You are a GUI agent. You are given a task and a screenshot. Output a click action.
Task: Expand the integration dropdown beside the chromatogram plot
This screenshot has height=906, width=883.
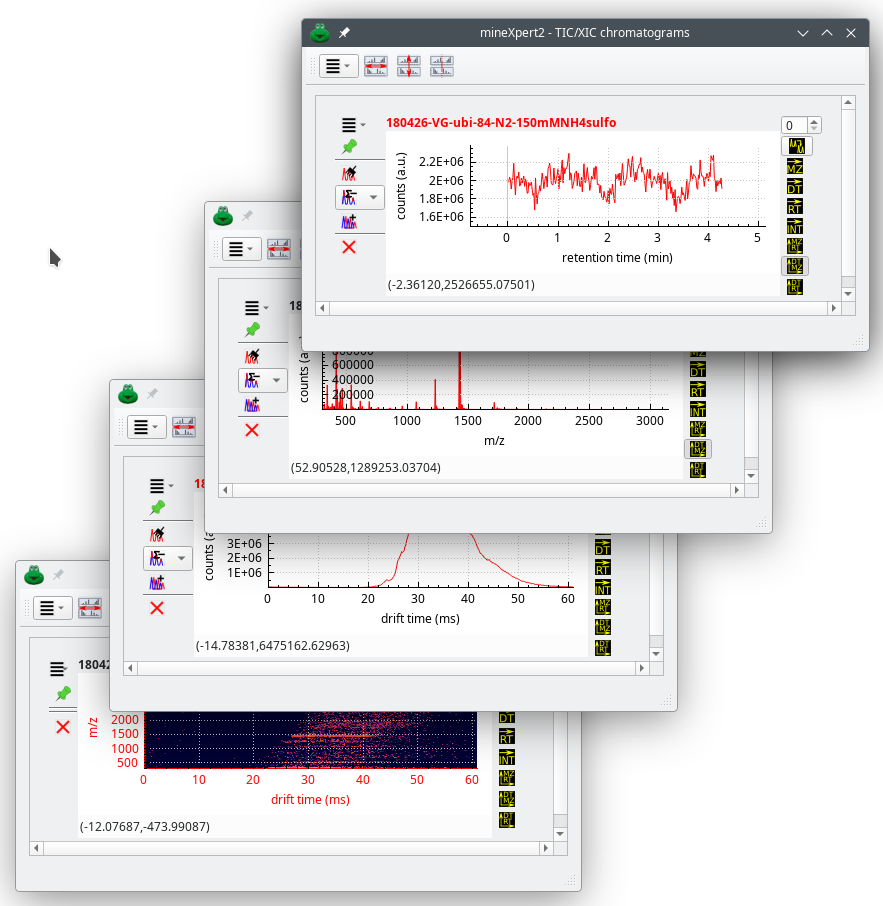coord(374,197)
